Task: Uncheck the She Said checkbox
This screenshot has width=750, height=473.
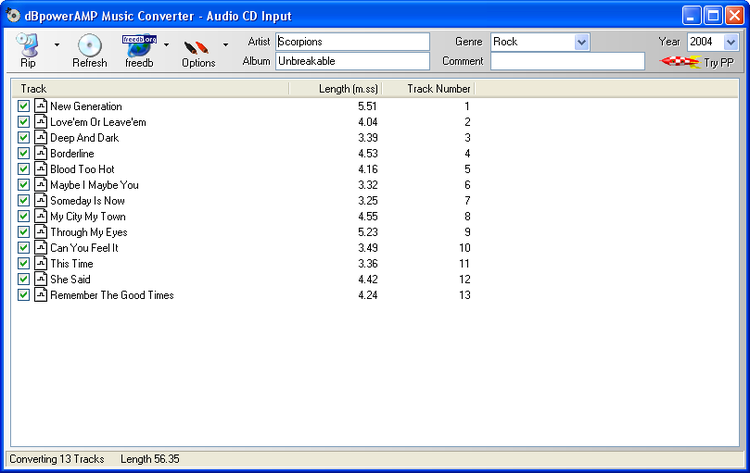Action: pos(23,279)
